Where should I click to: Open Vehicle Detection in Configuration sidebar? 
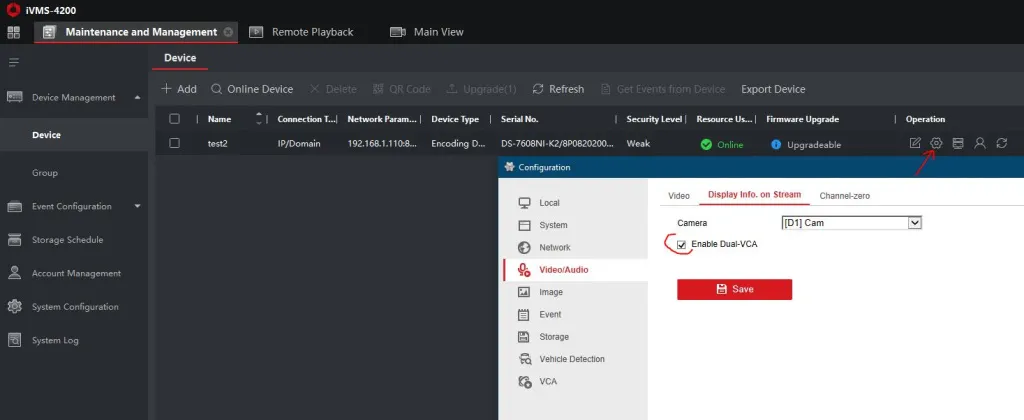point(571,359)
